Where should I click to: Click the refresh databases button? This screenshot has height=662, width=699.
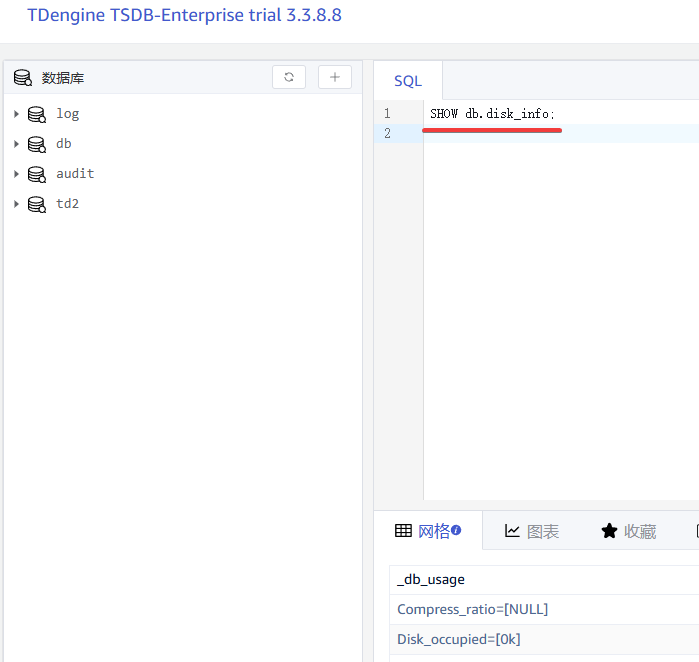pos(288,77)
